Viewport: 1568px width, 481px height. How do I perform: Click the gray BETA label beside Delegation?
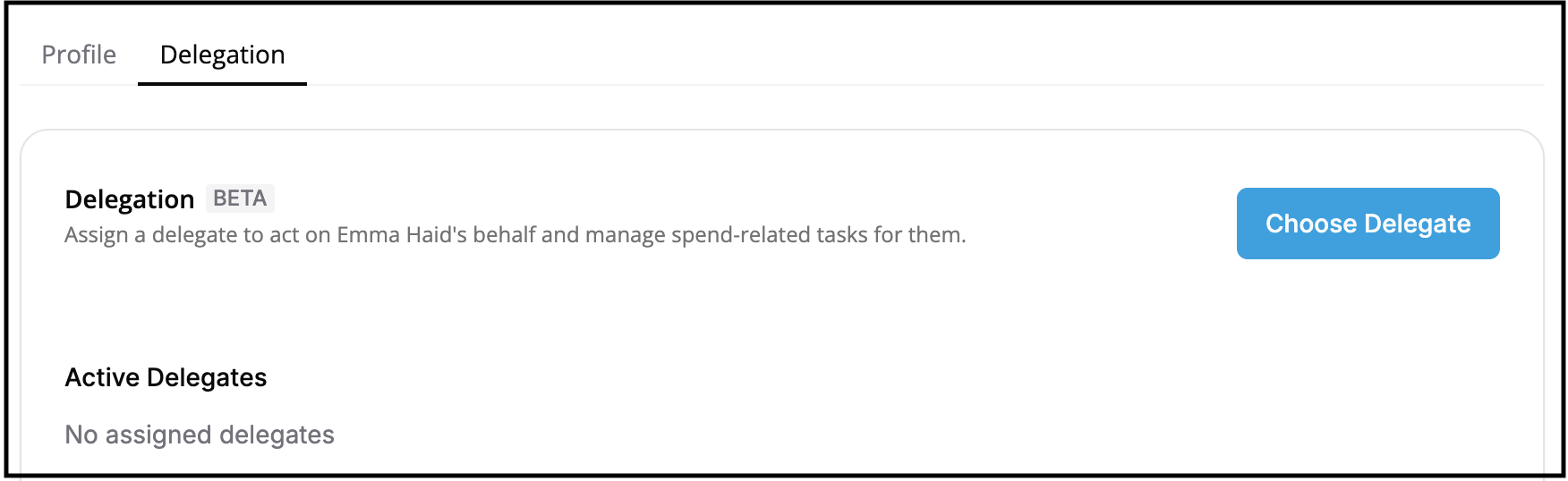240,198
